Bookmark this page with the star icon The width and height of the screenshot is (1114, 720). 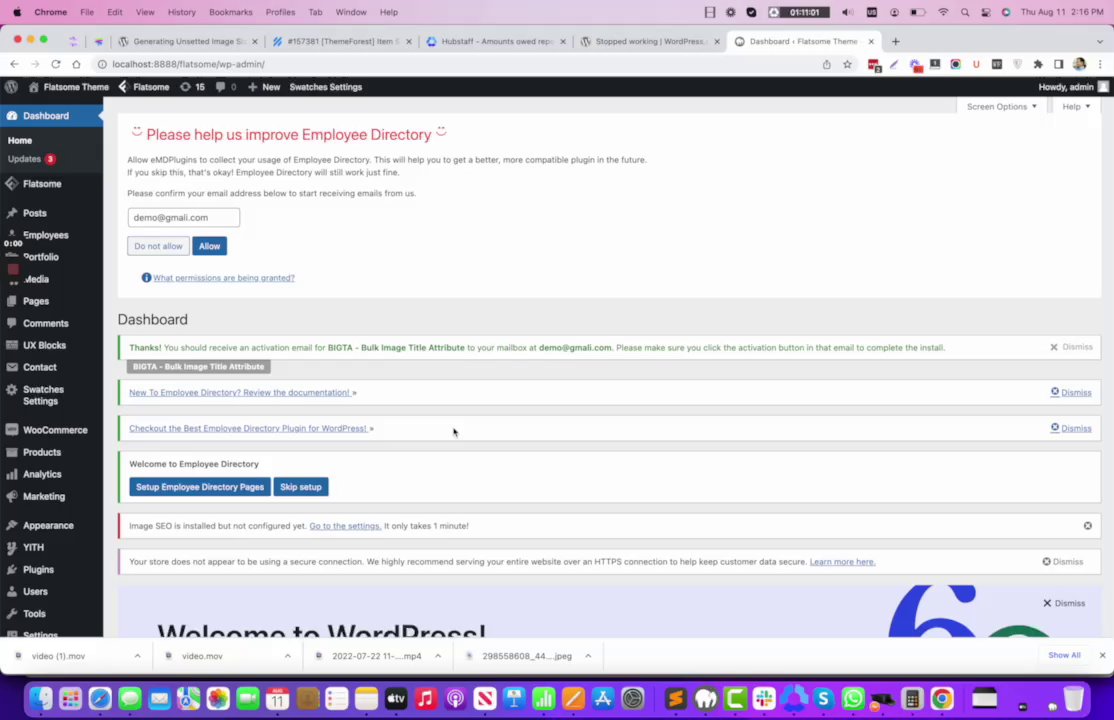pos(847,64)
